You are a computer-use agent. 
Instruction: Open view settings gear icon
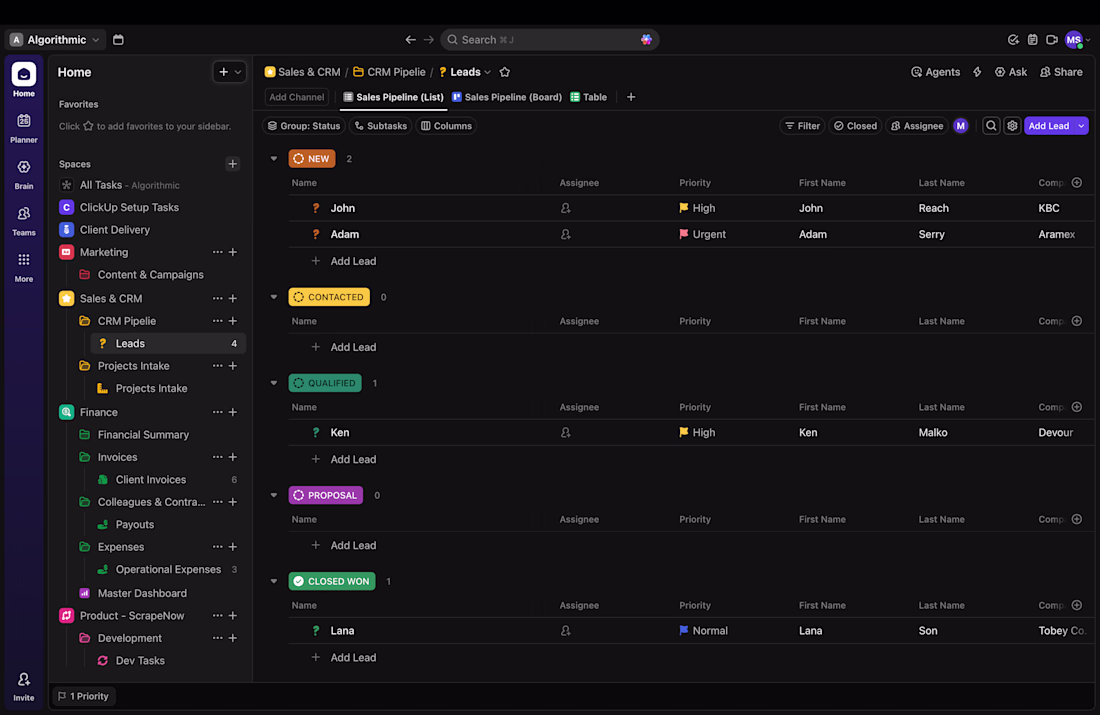pos(1012,126)
